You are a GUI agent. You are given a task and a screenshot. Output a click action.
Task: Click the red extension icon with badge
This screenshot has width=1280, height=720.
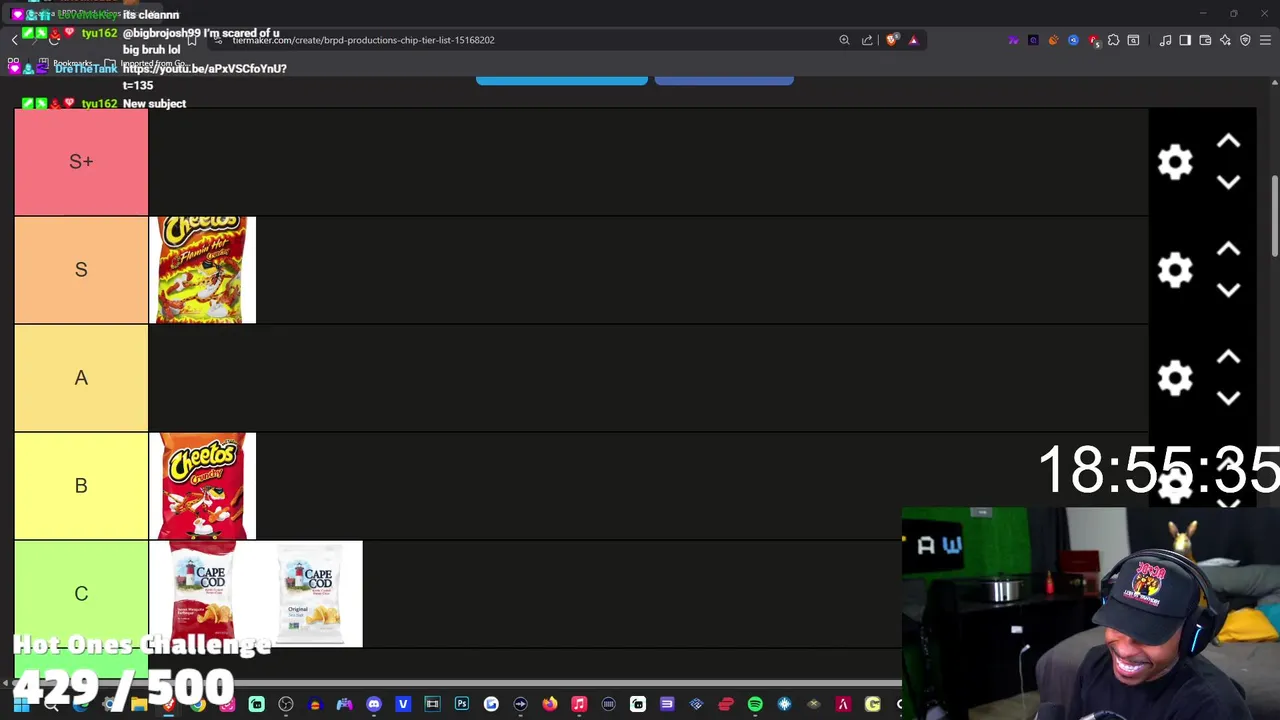pyautogui.click(x=1094, y=40)
